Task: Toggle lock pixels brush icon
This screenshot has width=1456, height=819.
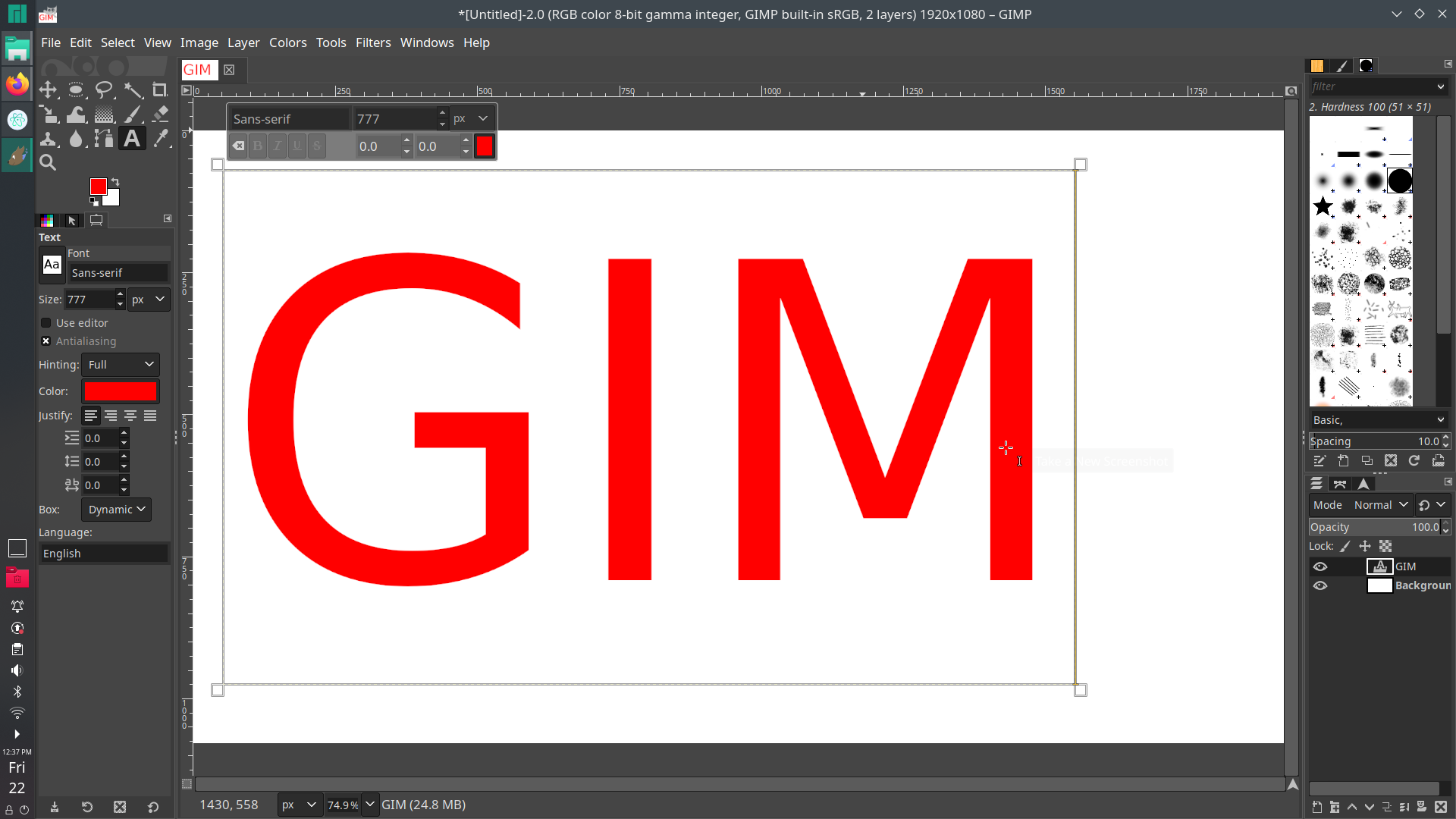Action: [x=1345, y=546]
